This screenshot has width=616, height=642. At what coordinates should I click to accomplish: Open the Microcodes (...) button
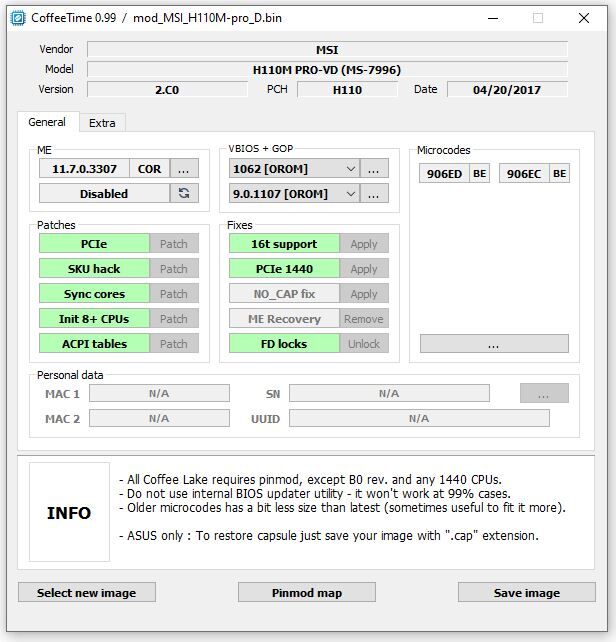click(x=494, y=344)
